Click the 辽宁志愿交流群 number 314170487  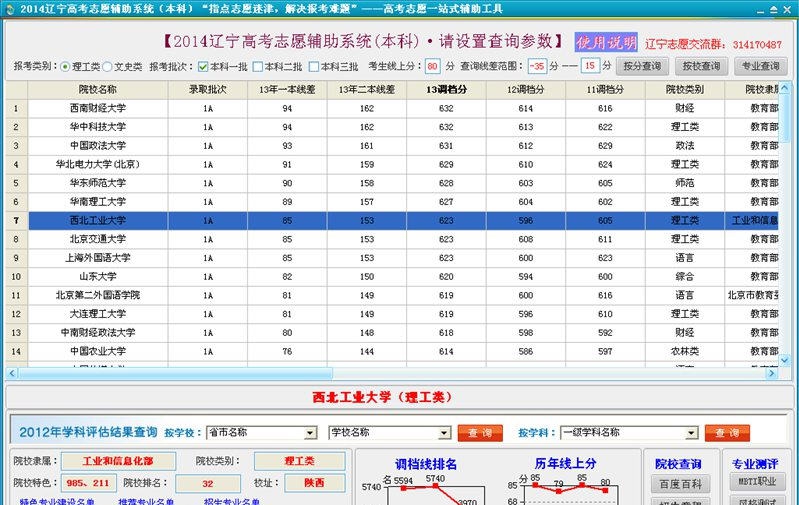click(x=757, y=45)
